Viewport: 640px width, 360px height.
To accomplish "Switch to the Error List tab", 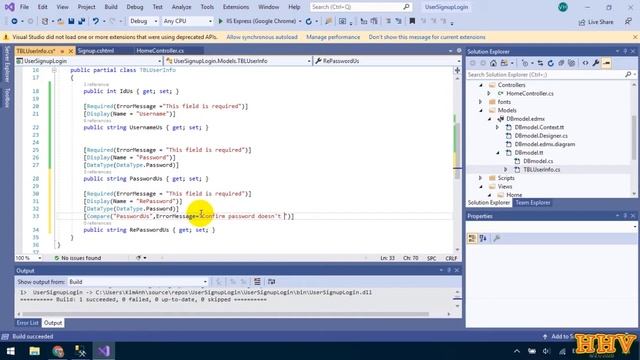I will 27,323.
